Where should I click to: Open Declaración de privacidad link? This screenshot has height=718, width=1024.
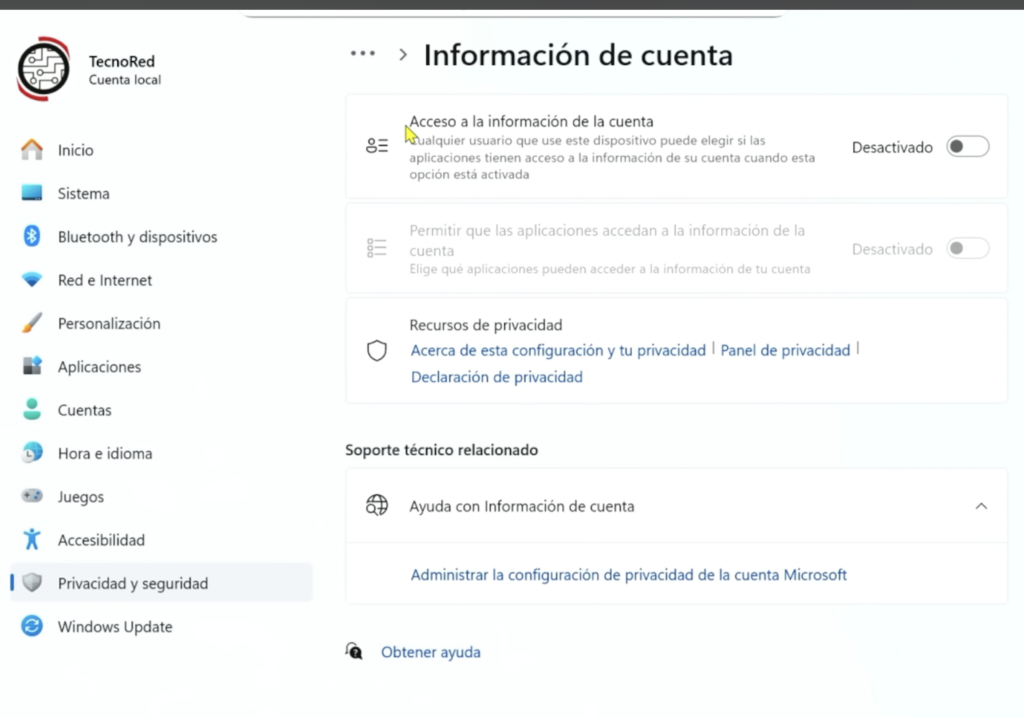click(496, 377)
